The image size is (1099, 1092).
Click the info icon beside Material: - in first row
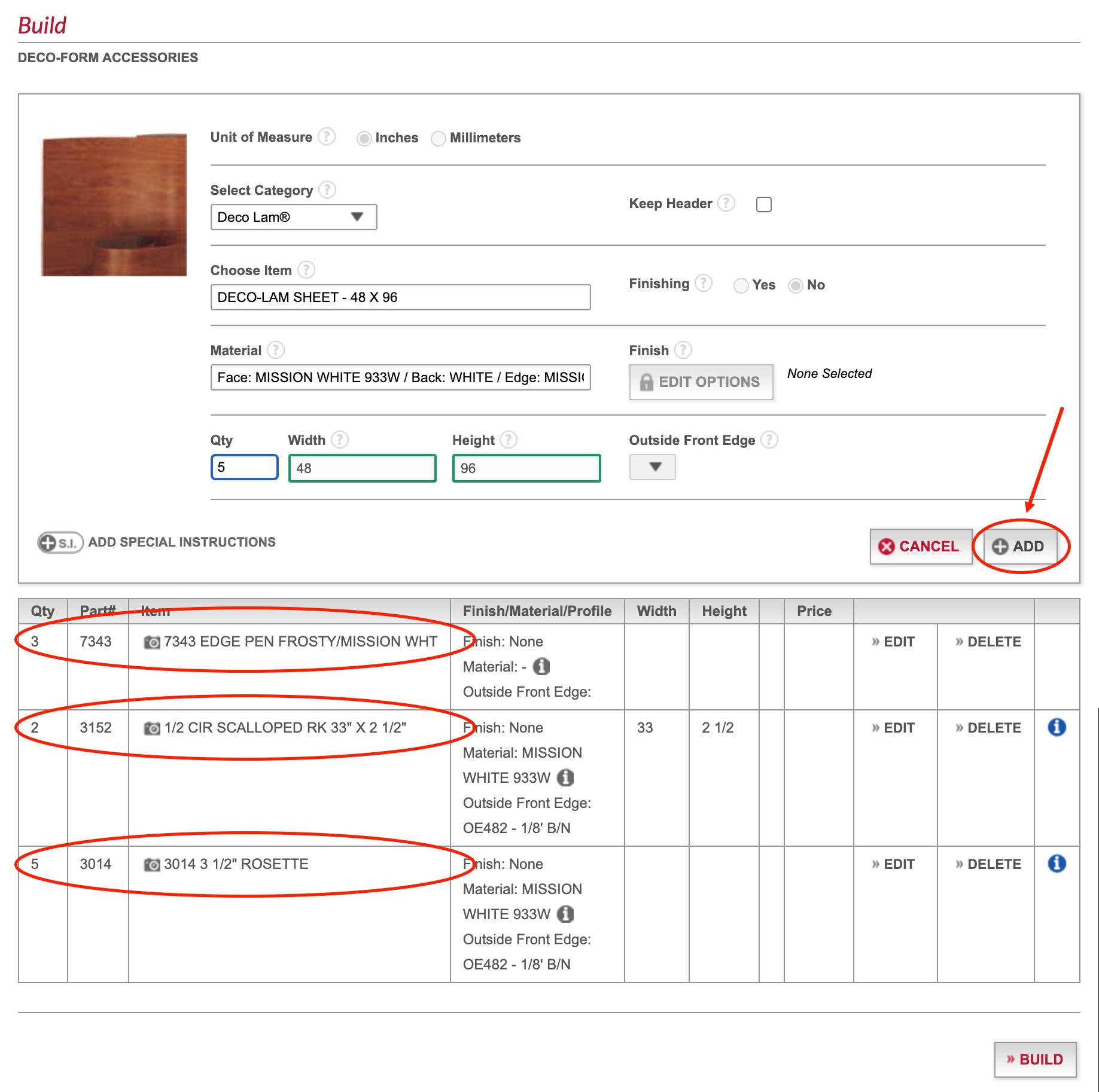point(541,666)
